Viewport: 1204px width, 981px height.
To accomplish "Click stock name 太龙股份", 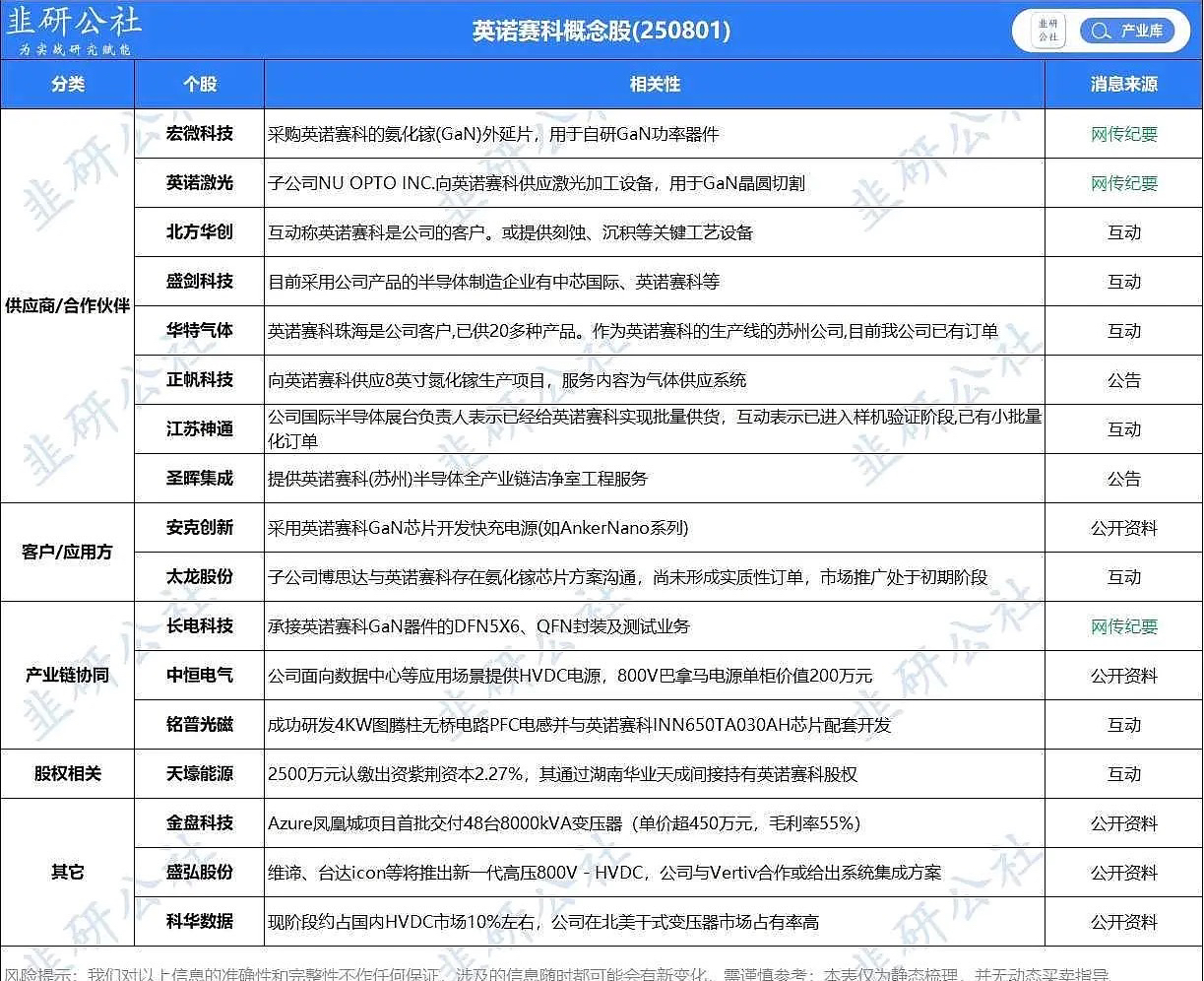I will point(200,576).
